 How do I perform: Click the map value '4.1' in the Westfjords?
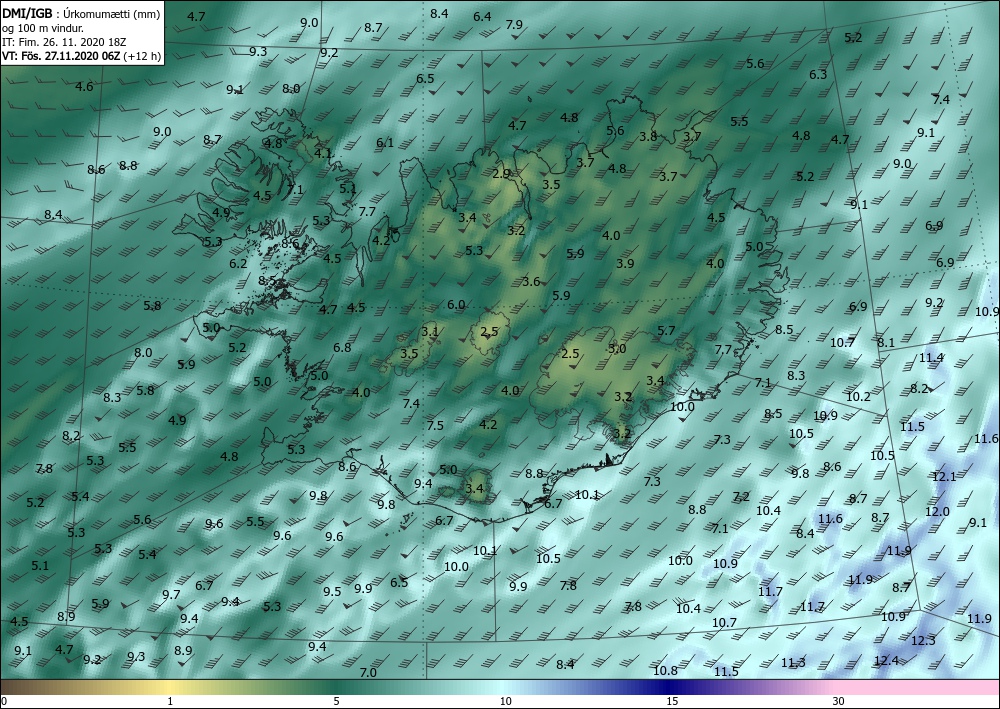pyautogui.click(x=323, y=153)
